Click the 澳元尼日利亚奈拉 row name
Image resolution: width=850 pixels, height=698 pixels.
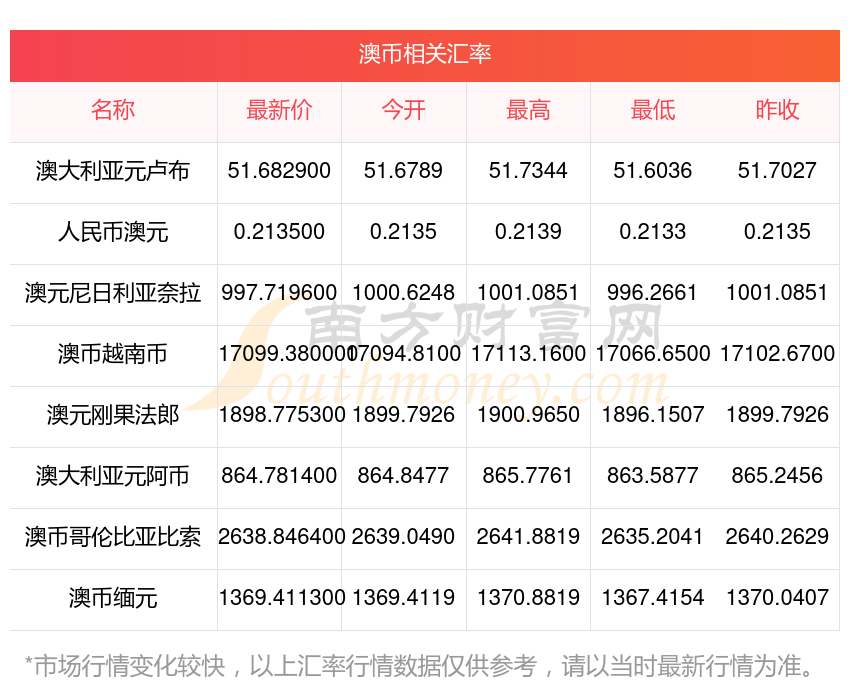click(113, 293)
